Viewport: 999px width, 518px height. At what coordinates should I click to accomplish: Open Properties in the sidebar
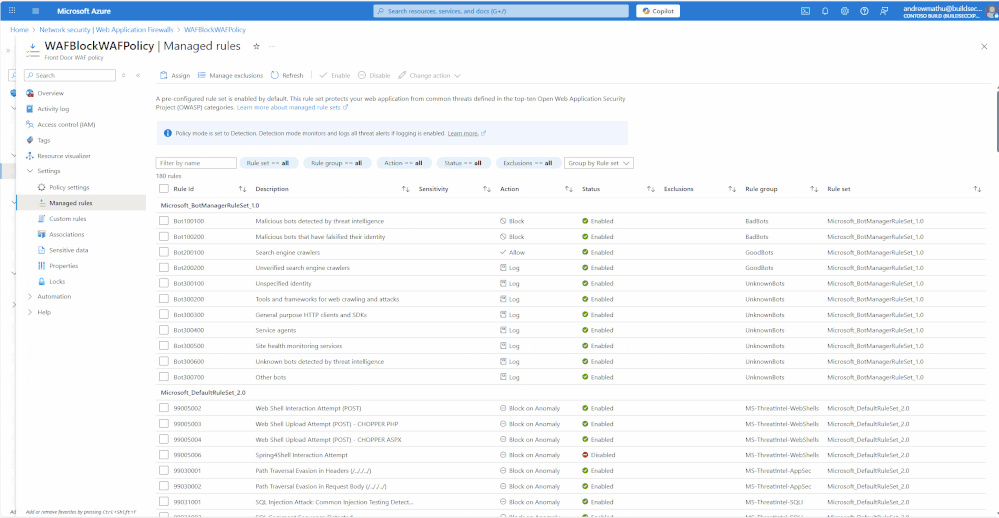63,266
